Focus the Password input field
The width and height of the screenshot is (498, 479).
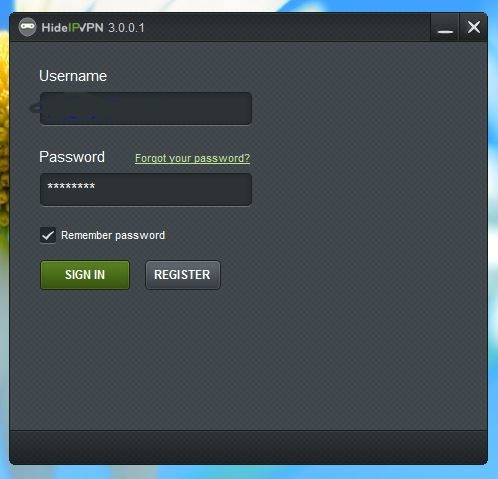pyautogui.click(x=146, y=189)
